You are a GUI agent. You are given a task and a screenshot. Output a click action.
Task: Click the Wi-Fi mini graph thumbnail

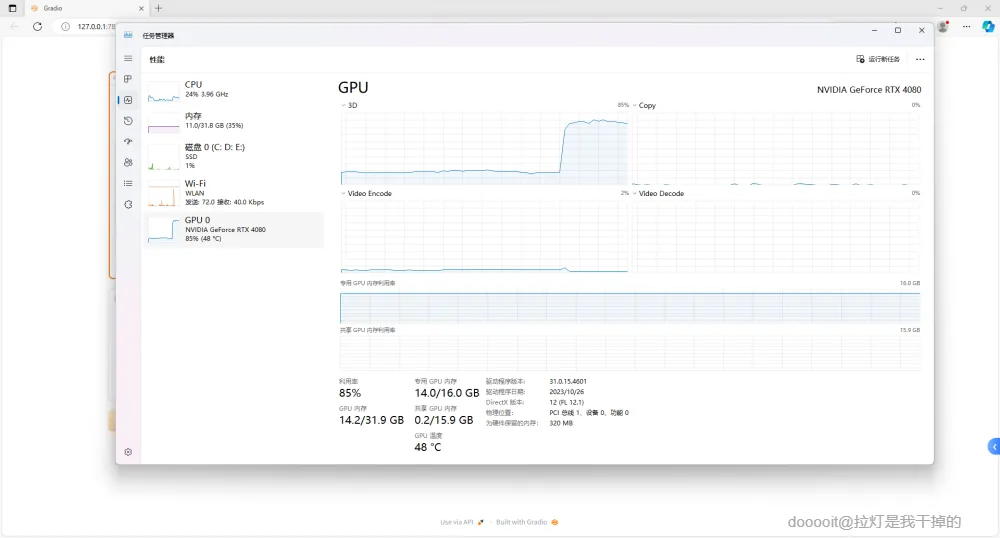tap(163, 194)
